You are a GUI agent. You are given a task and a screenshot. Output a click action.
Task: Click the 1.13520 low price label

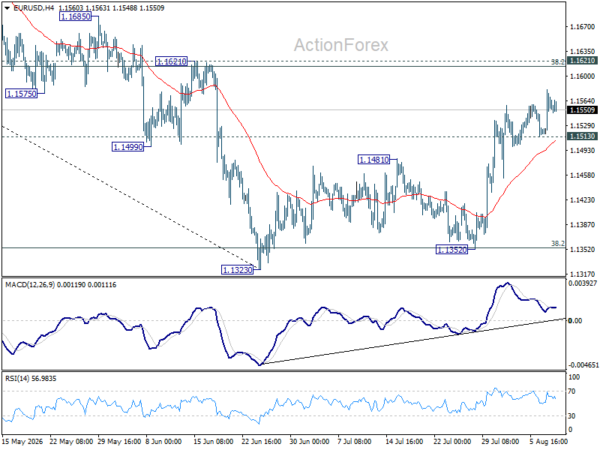(x=452, y=250)
